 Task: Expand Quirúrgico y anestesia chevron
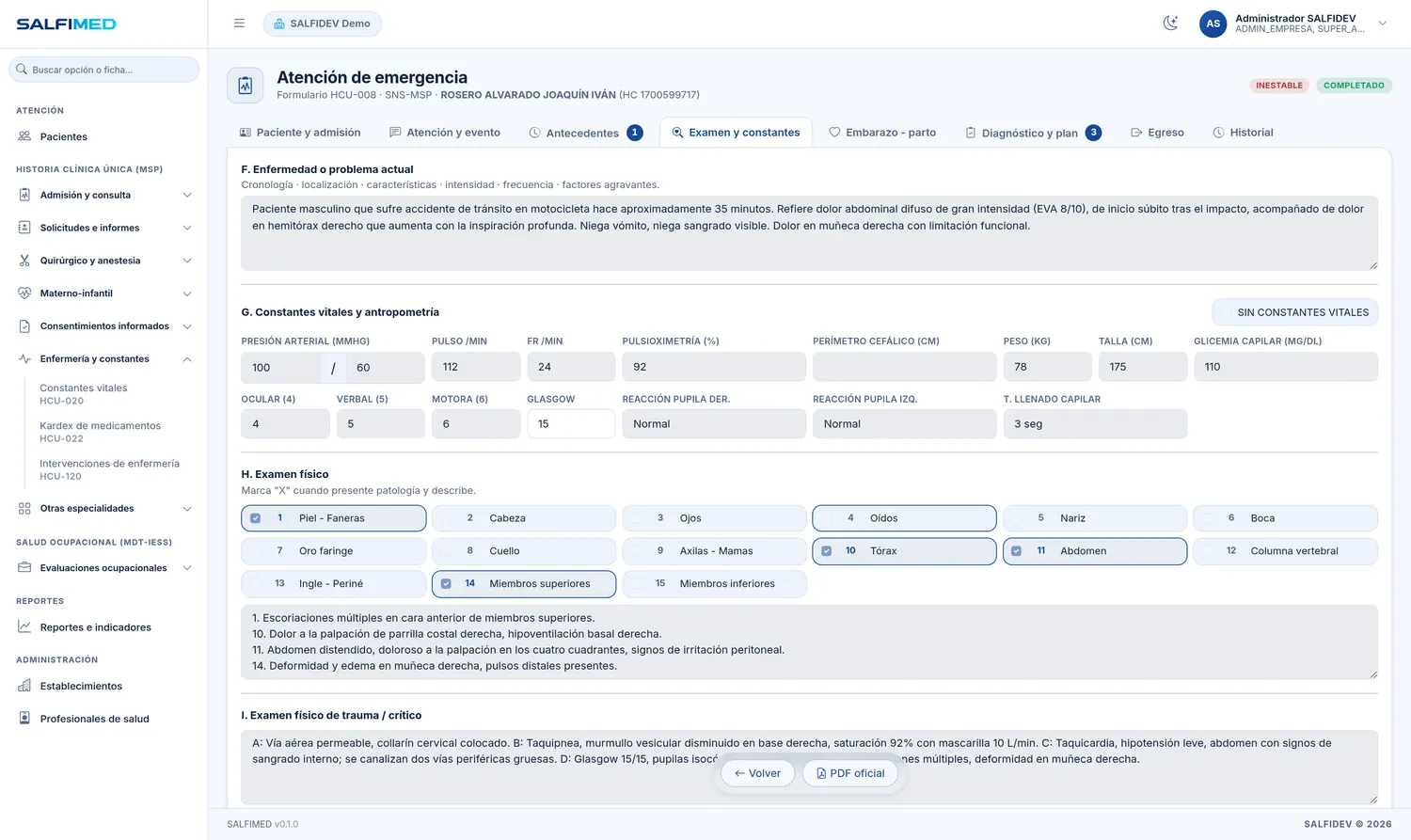[x=187, y=261]
